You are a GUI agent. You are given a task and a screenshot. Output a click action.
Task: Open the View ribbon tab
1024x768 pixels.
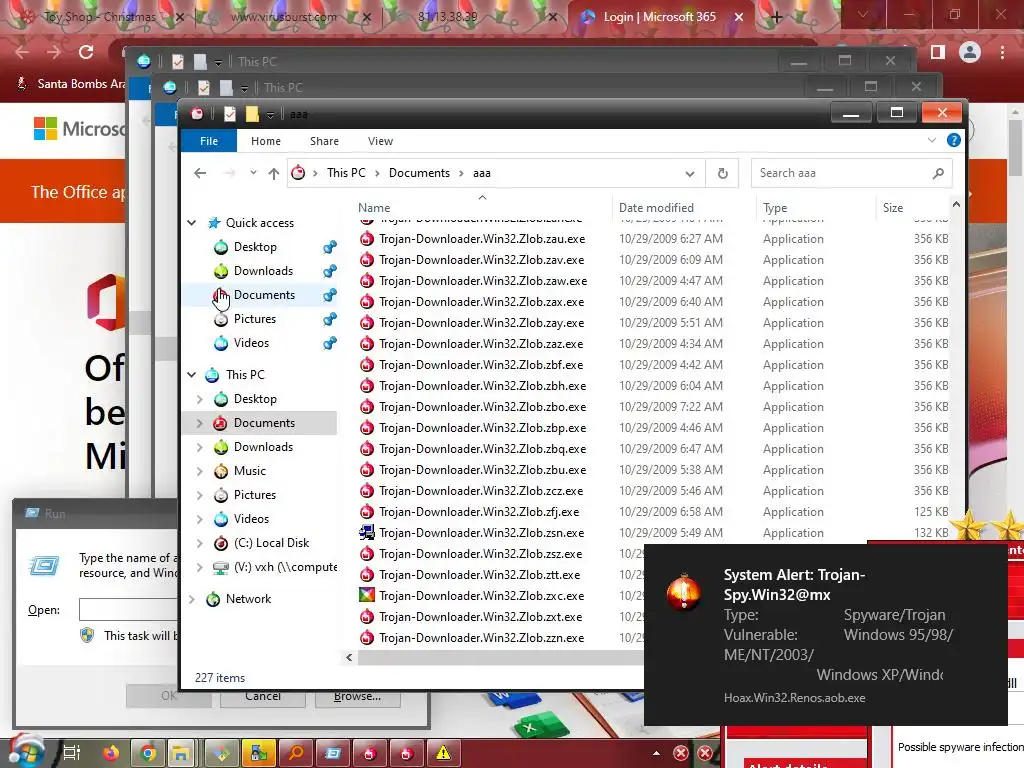(380, 141)
